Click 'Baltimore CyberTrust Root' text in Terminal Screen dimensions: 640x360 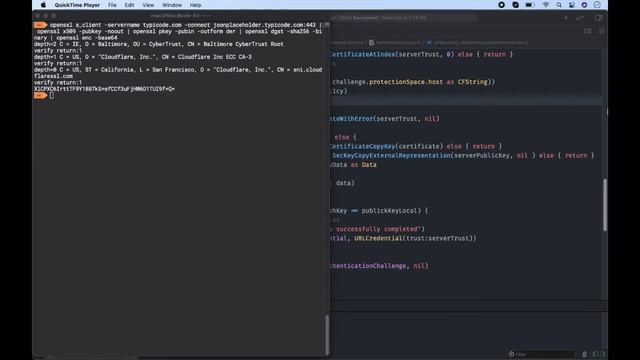click(x=243, y=44)
